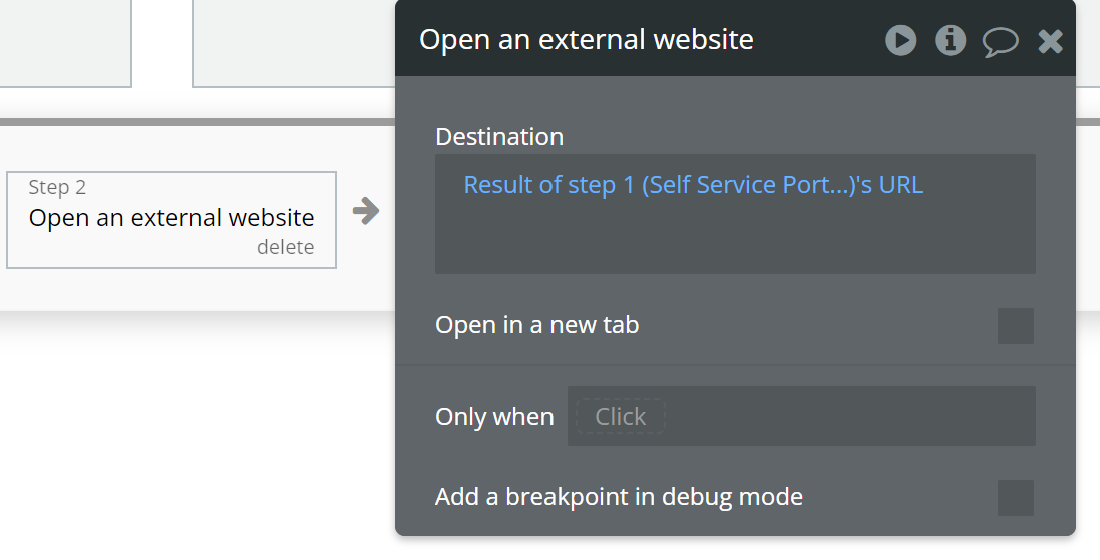
Task: Click empty area of Only when field
Action: pos(850,416)
